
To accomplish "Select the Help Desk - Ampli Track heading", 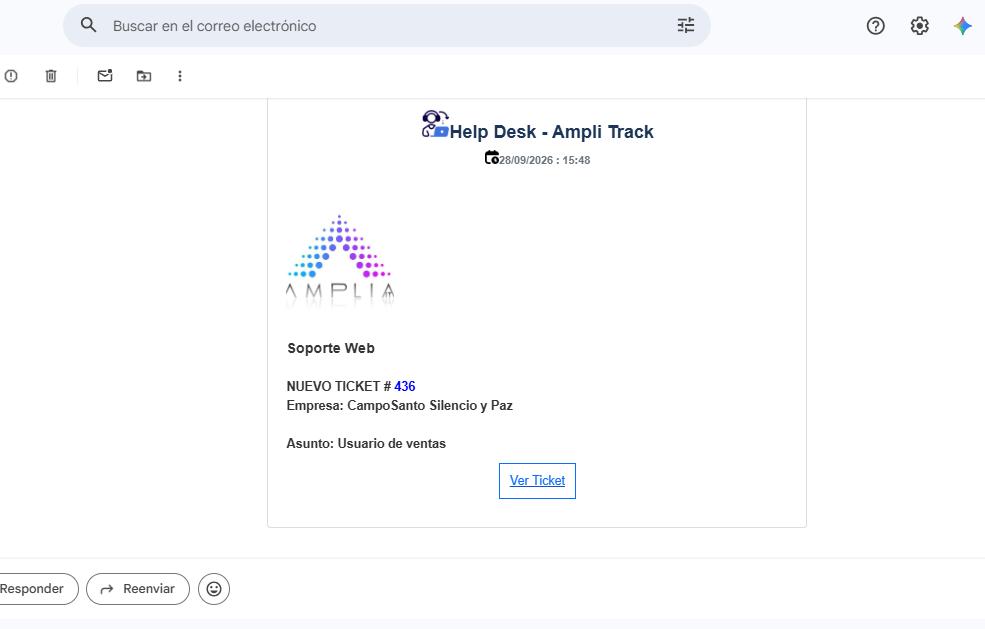I will 552,132.
